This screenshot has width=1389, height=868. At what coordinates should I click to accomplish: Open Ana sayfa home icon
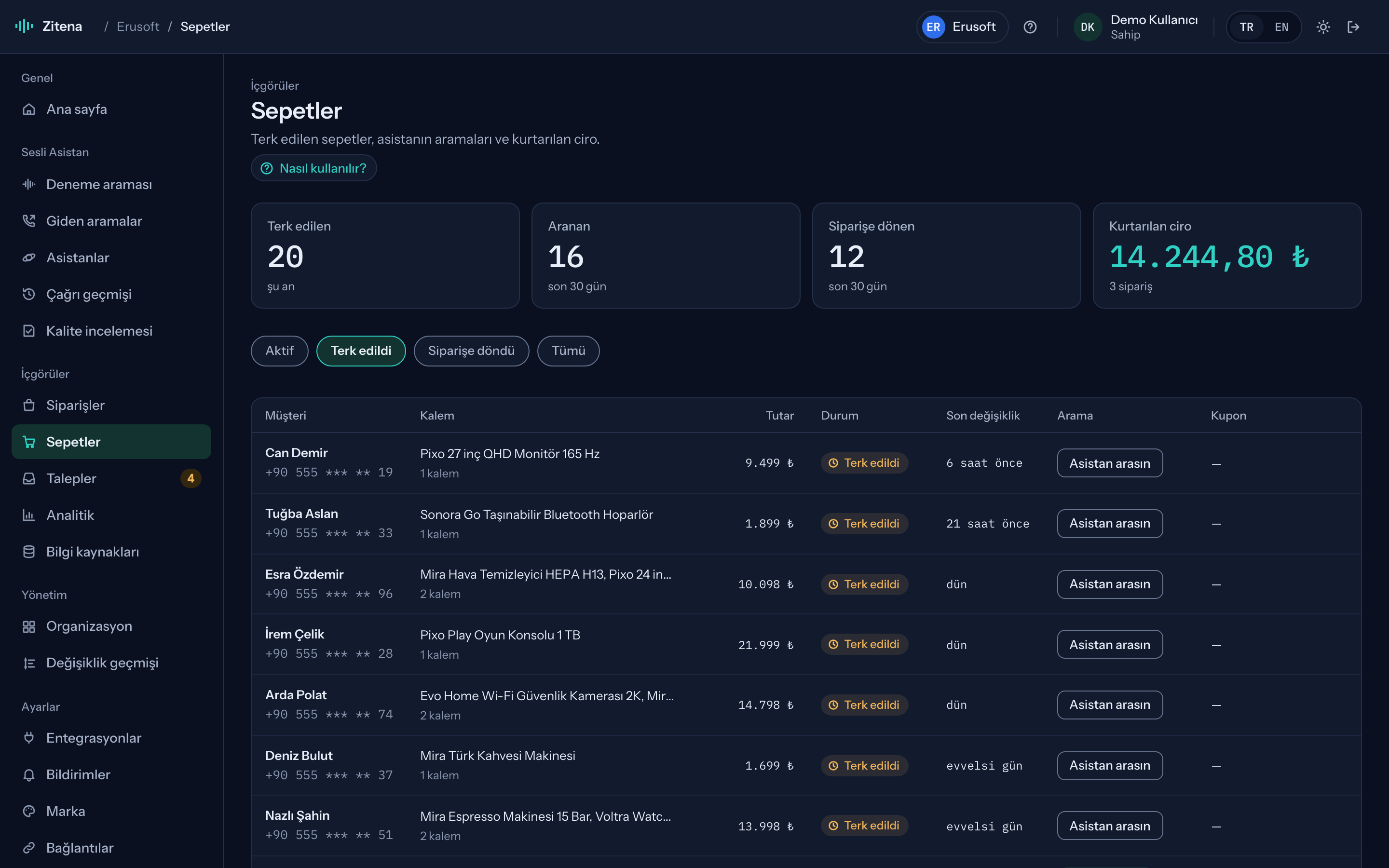click(29, 109)
